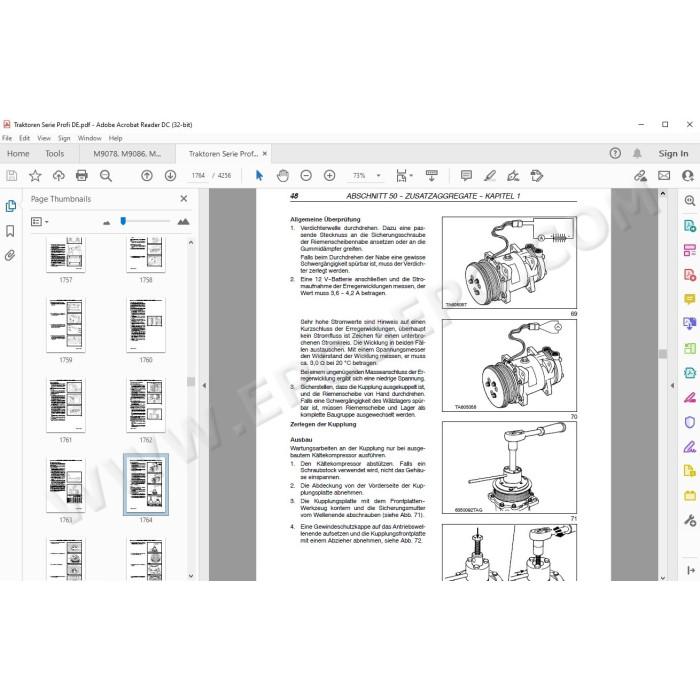
Task: Select page thumbnail 1759
Action: 66,325
